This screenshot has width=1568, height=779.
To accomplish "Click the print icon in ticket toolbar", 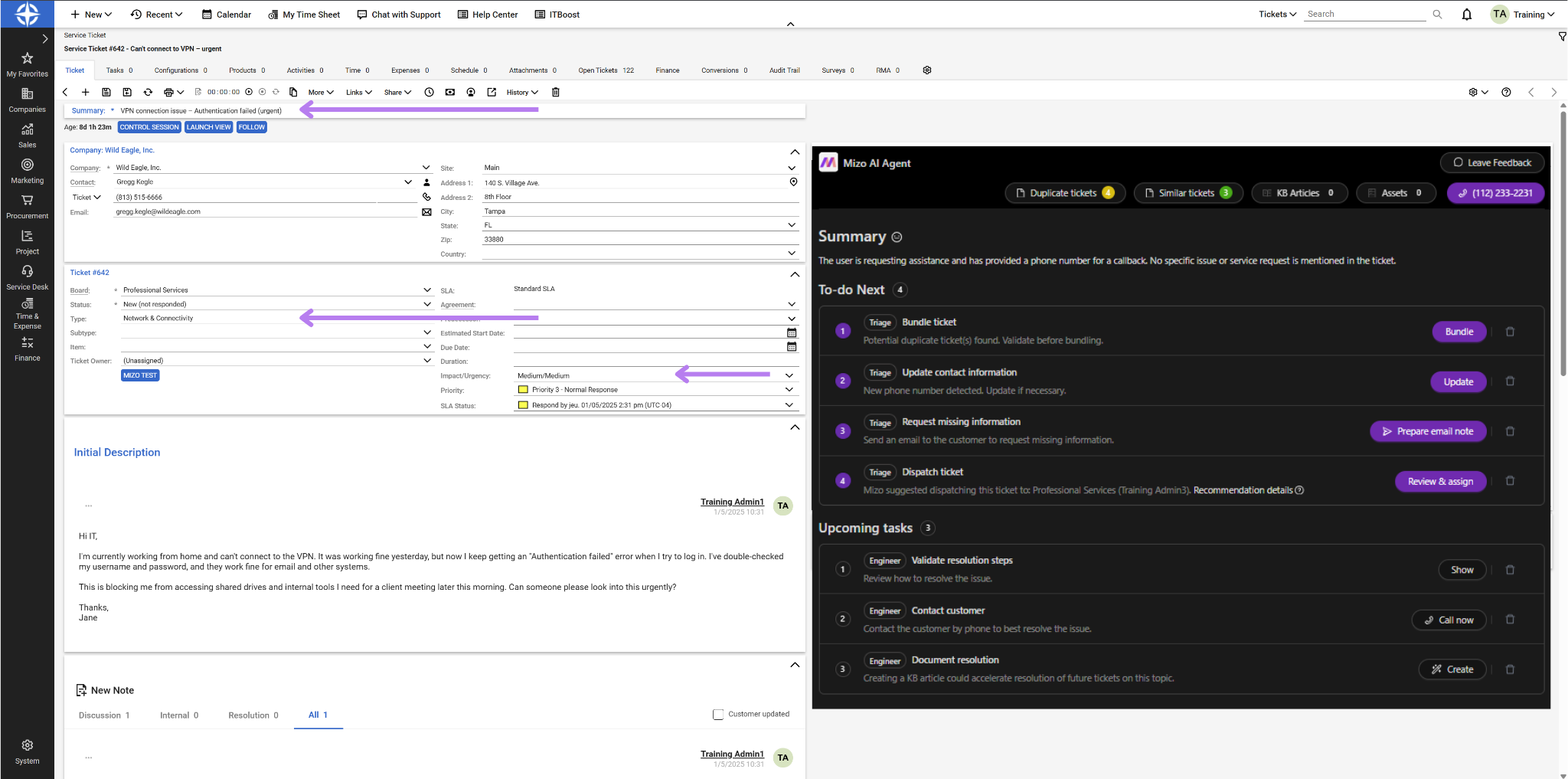I will tap(169, 92).
